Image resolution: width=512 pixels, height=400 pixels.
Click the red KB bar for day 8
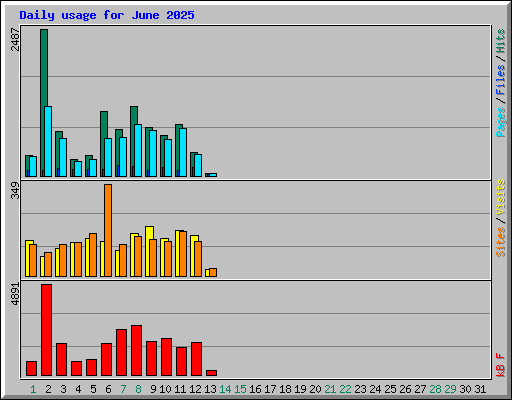(136, 350)
